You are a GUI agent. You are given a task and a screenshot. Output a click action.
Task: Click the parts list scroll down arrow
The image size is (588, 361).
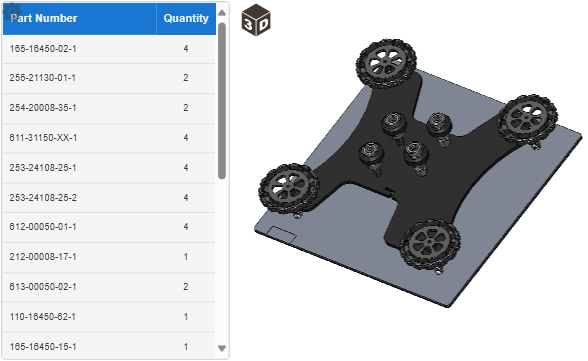tap(222, 348)
